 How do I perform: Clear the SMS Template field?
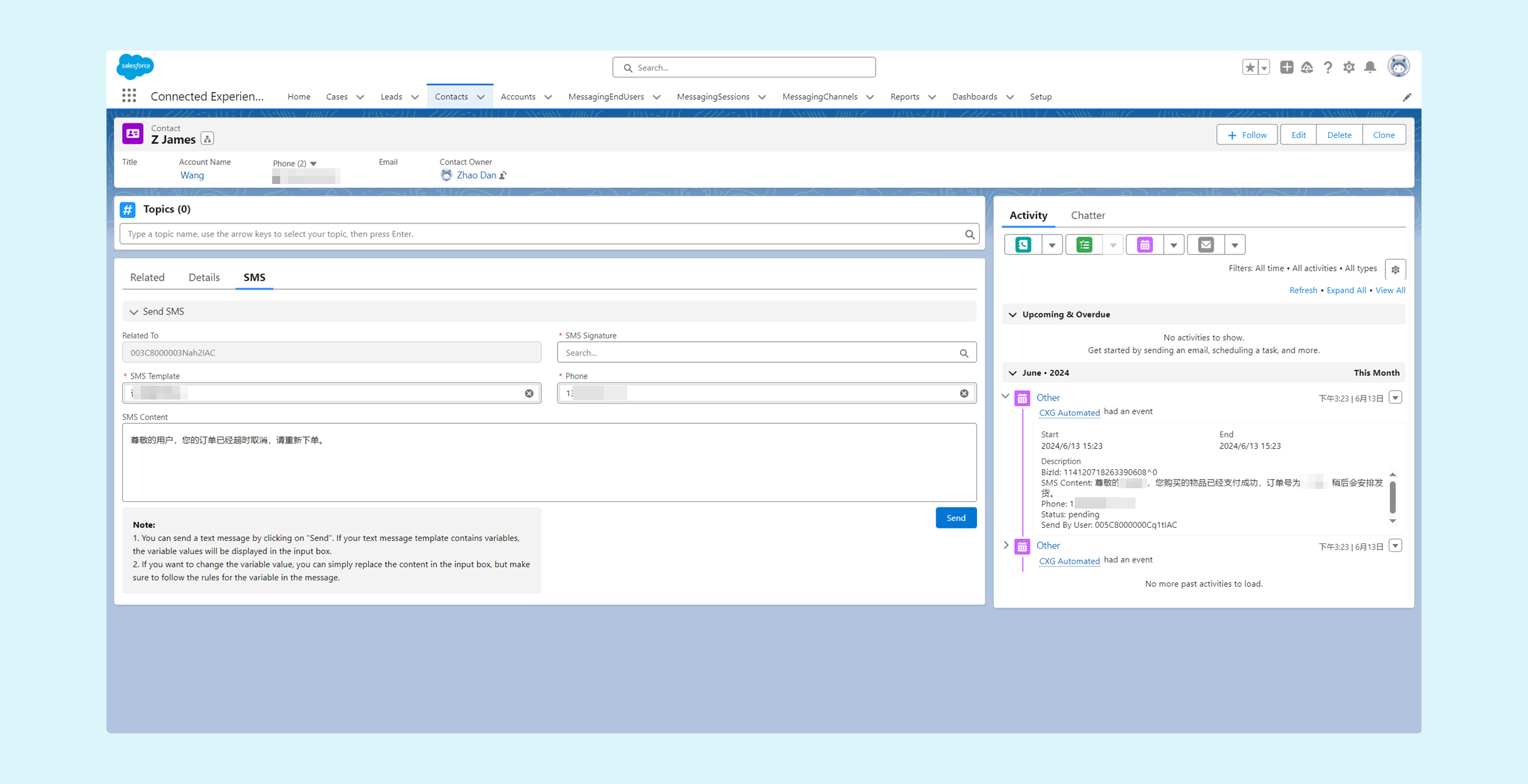pyautogui.click(x=529, y=393)
